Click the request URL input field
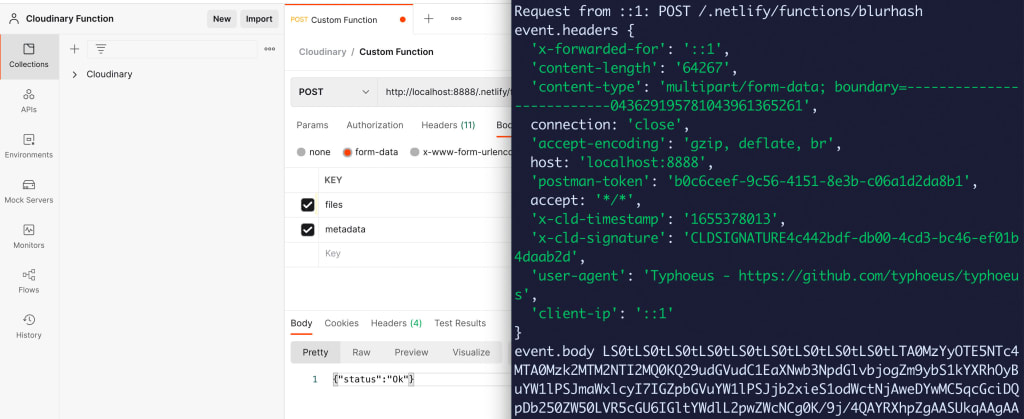The image size is (1024, 419). point(444,92)
